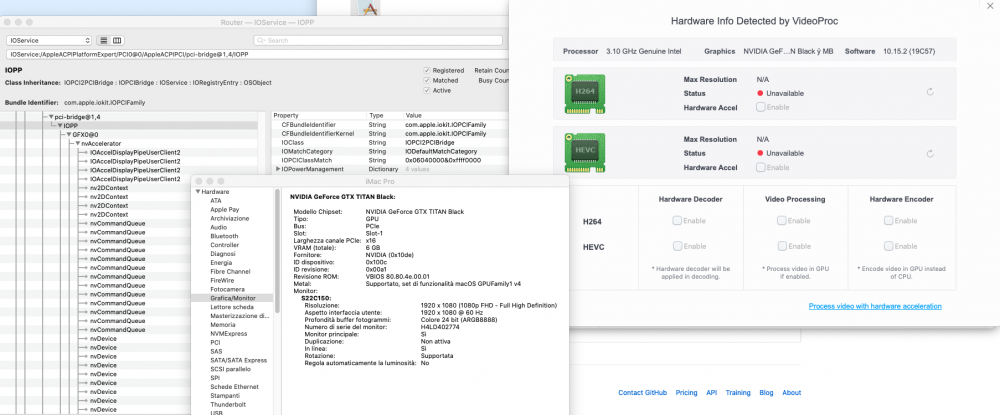The image size is (1000, 415).
Task: Select the IOMatchCategory property row
Action: coord(390,152)
